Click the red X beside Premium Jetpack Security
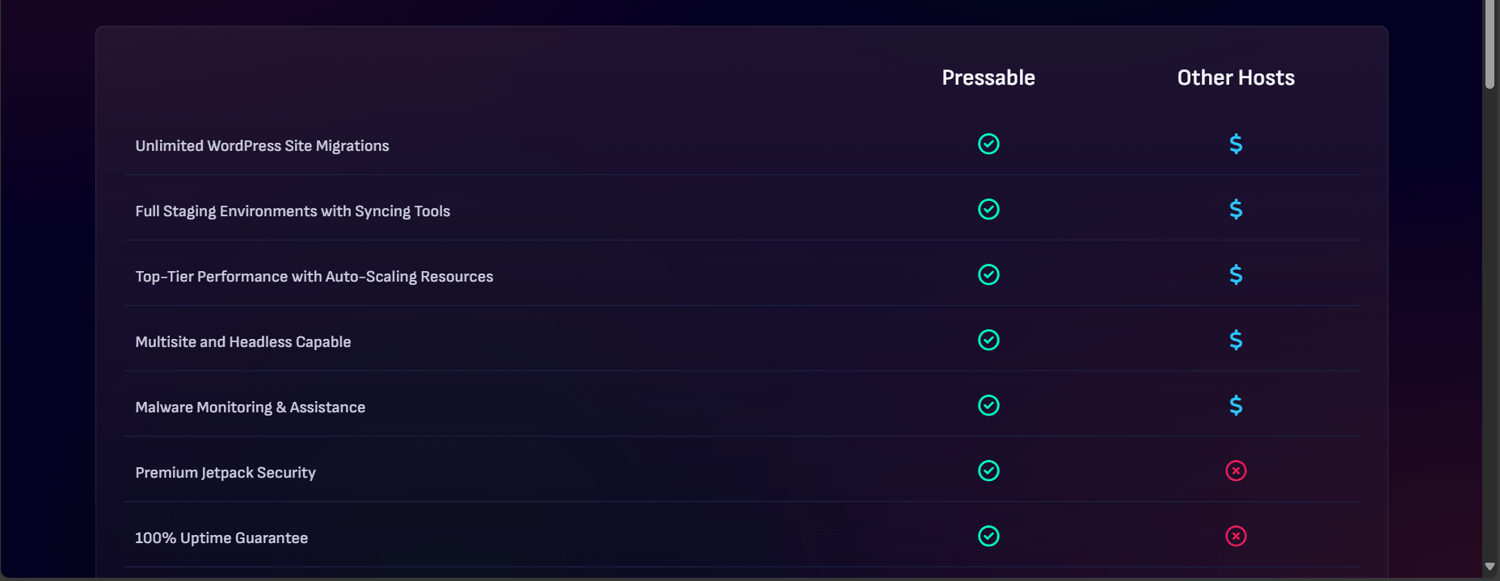Viewport: 1500px width, 581px height. pos(1236,470)
